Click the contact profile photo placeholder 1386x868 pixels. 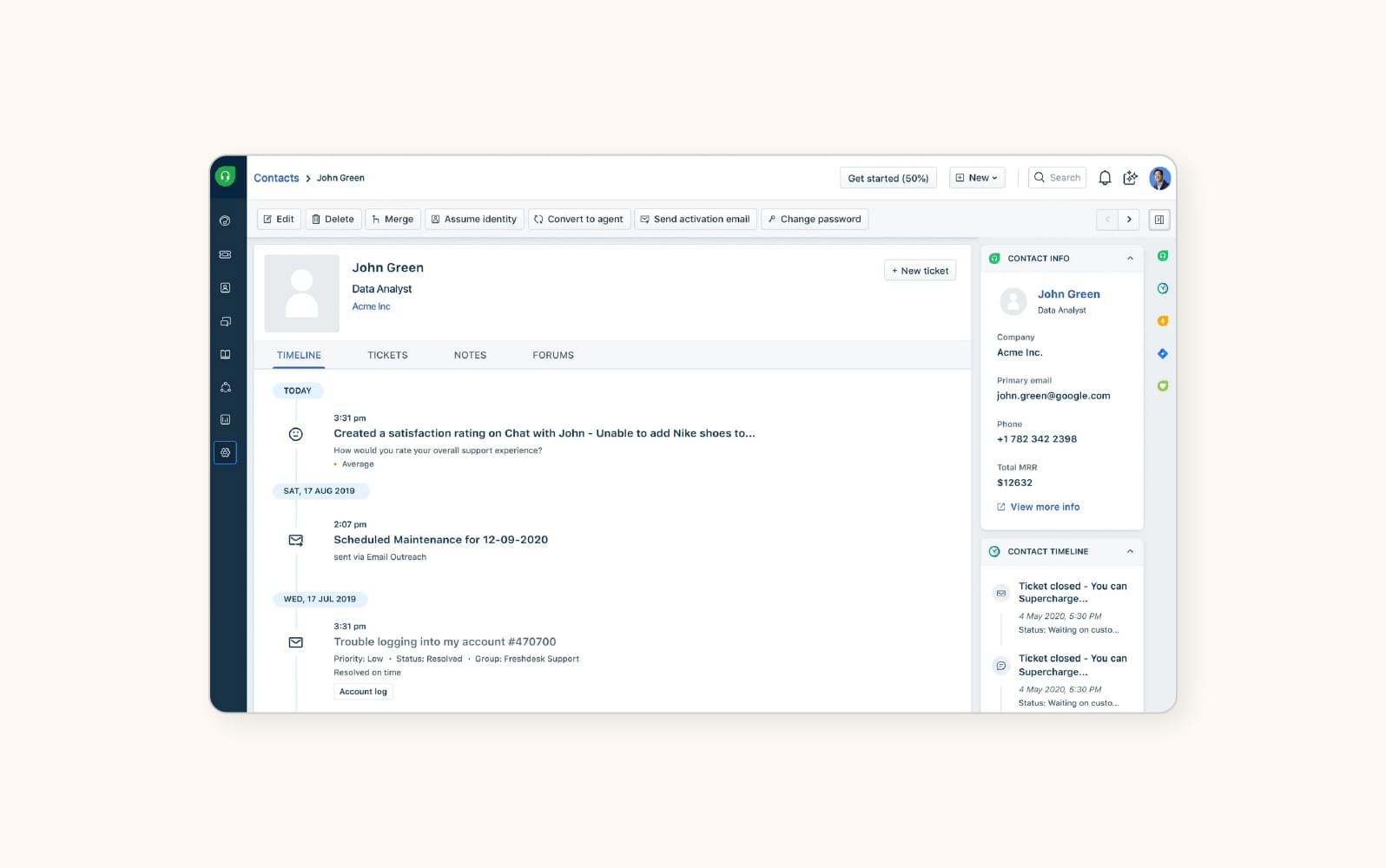click(x=301, y=293)
